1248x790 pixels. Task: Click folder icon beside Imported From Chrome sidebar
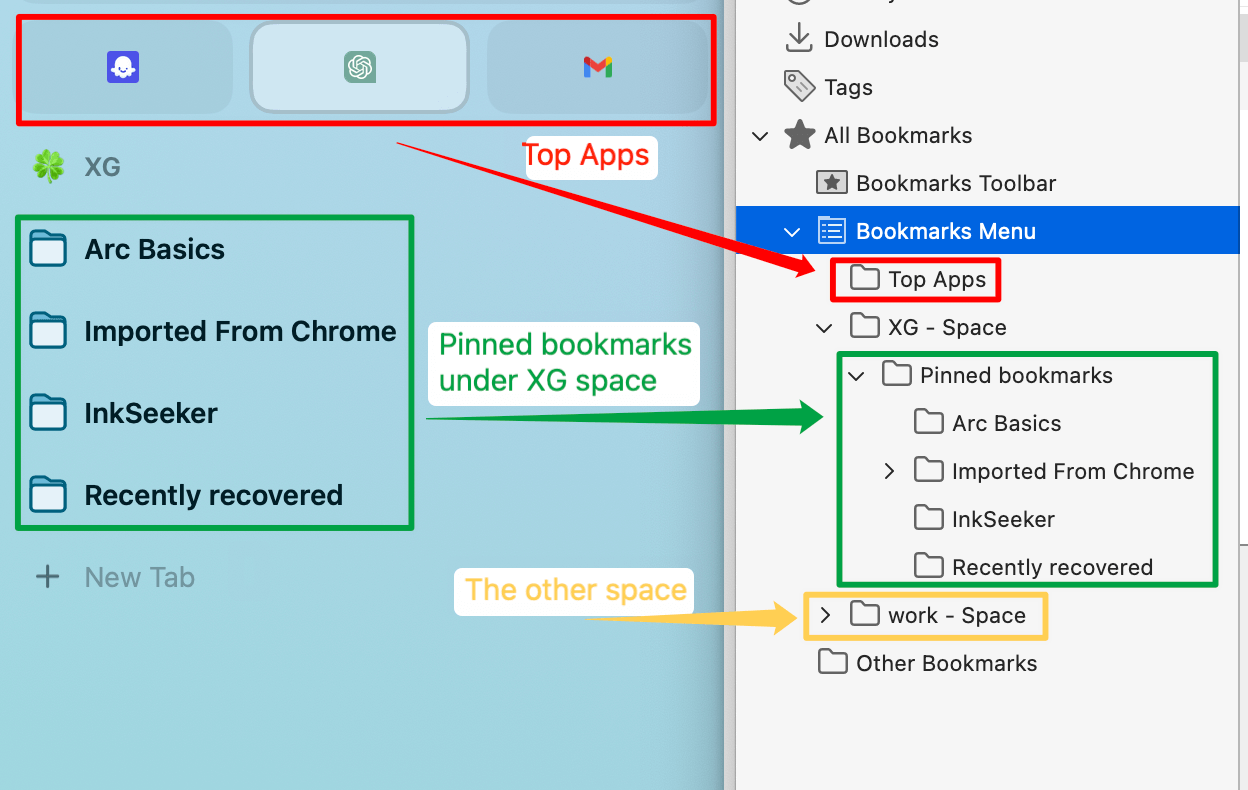(x=48, y=331)
